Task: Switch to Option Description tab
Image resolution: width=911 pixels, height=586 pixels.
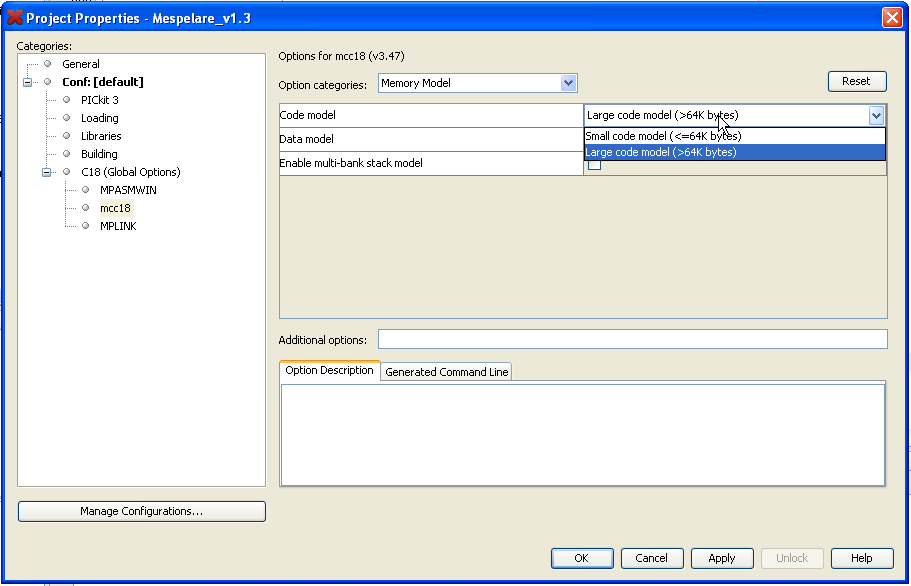Action: 329,371
